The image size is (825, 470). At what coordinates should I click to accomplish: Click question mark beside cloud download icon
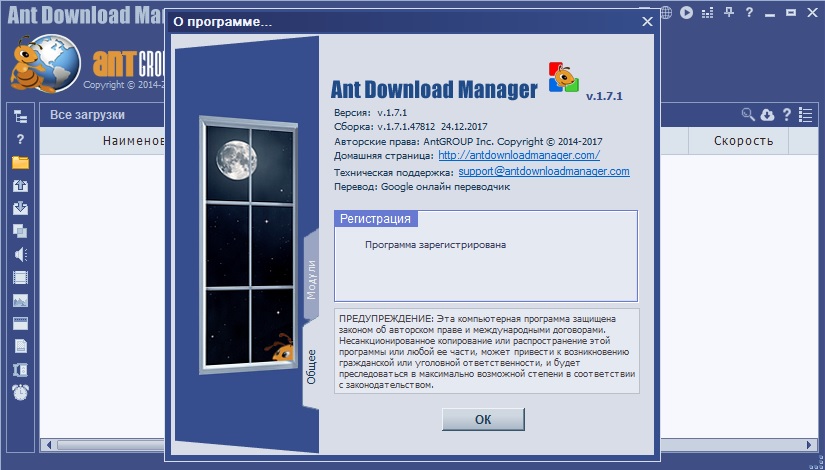tap(787, 115)
